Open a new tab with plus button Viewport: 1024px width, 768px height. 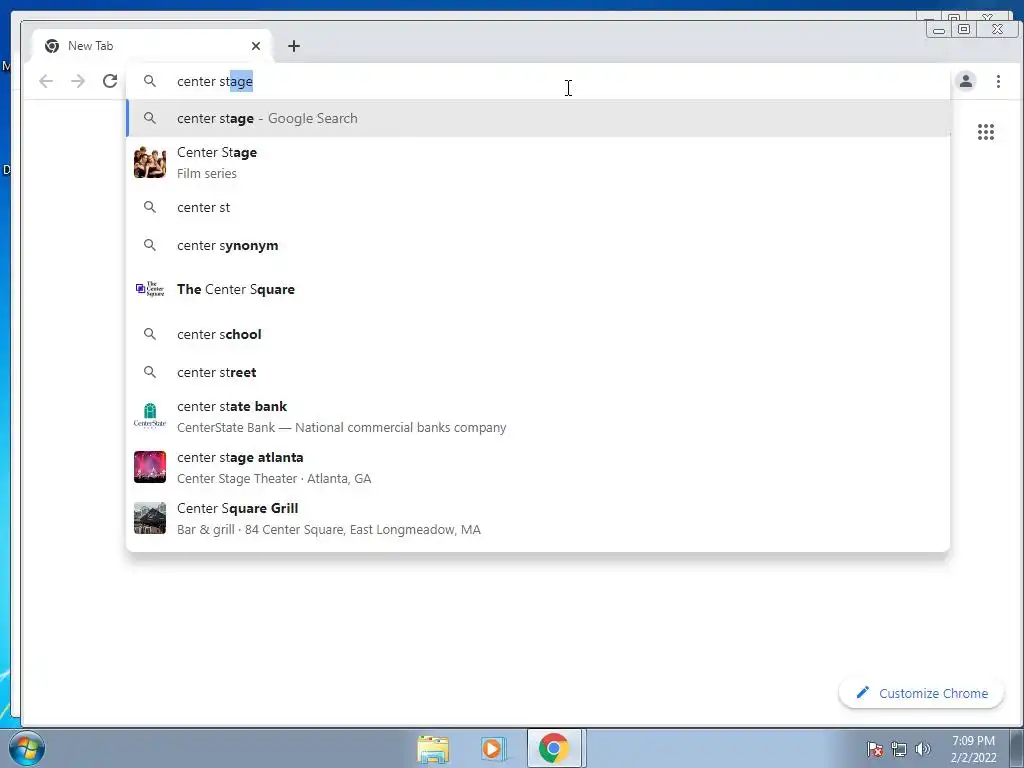click(x=294, y=46)
